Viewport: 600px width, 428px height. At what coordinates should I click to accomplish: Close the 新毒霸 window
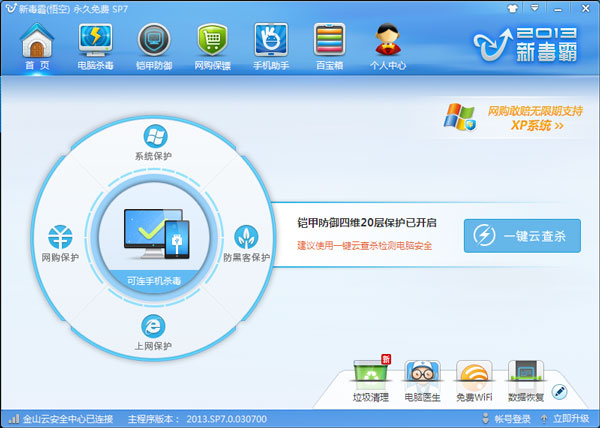[585, 8]
